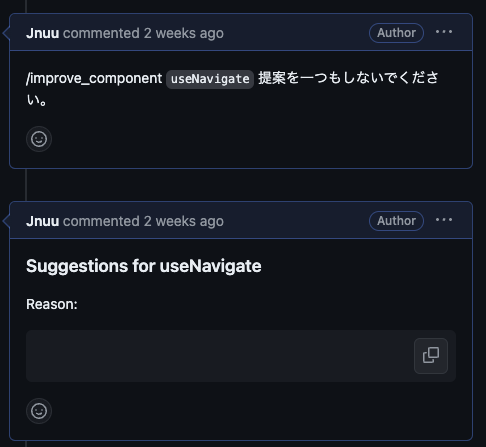This screenshot has width=486, height=447.
Task: Click inside the empty code block
Action: tap(220, 356)
